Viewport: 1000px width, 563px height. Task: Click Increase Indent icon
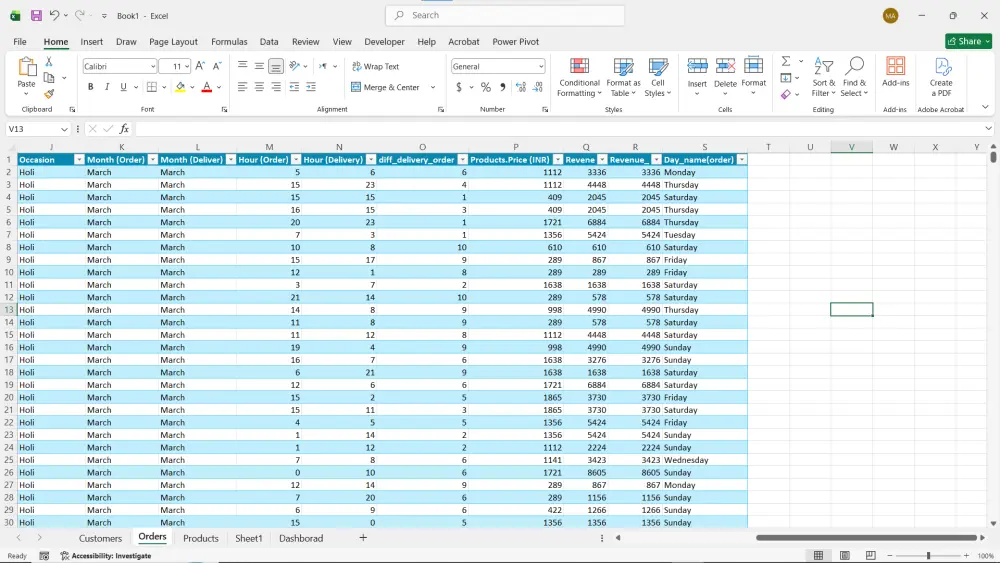tap(311, 87)
